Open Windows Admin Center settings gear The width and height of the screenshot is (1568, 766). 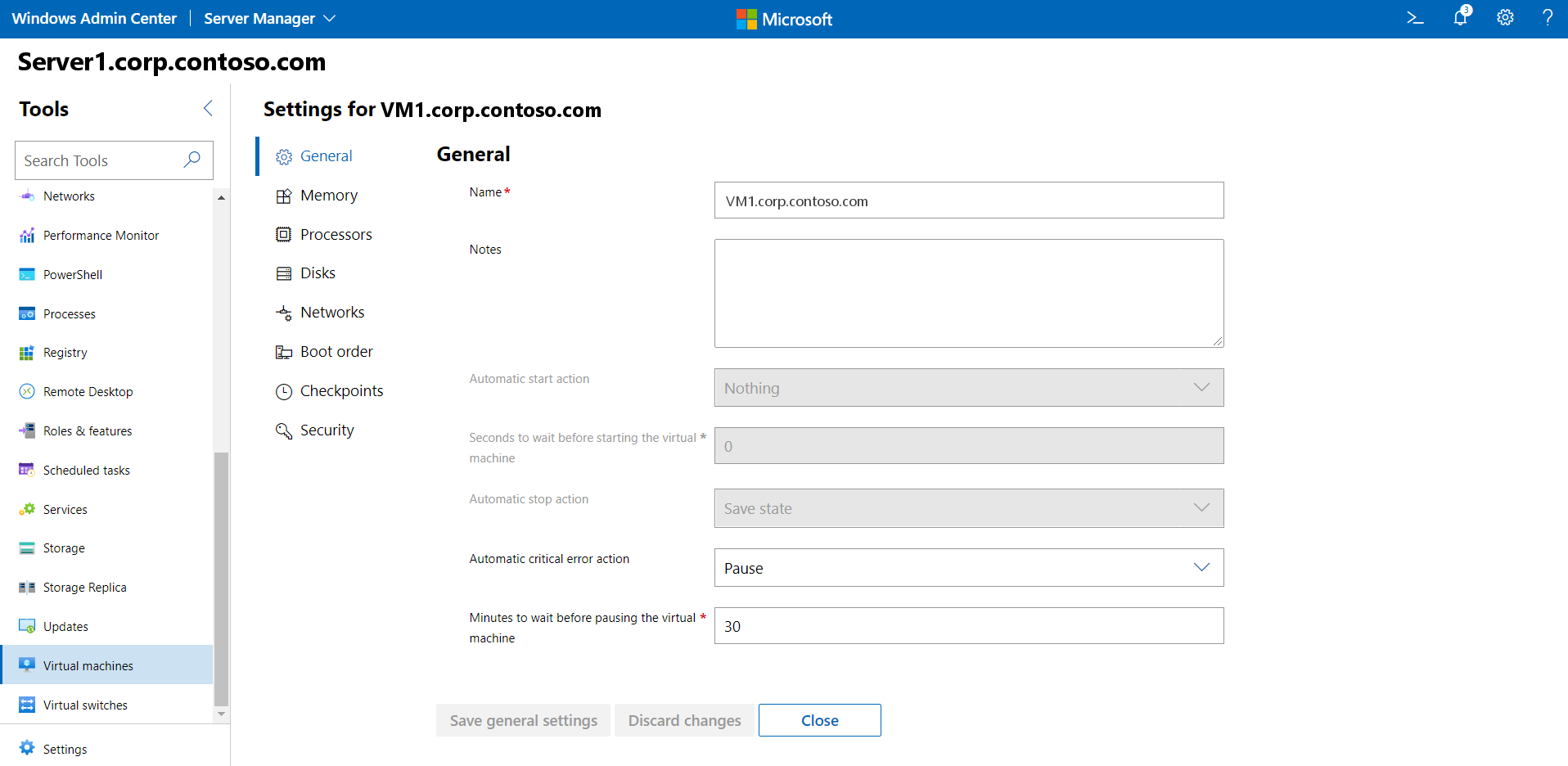coord(1505,17)
